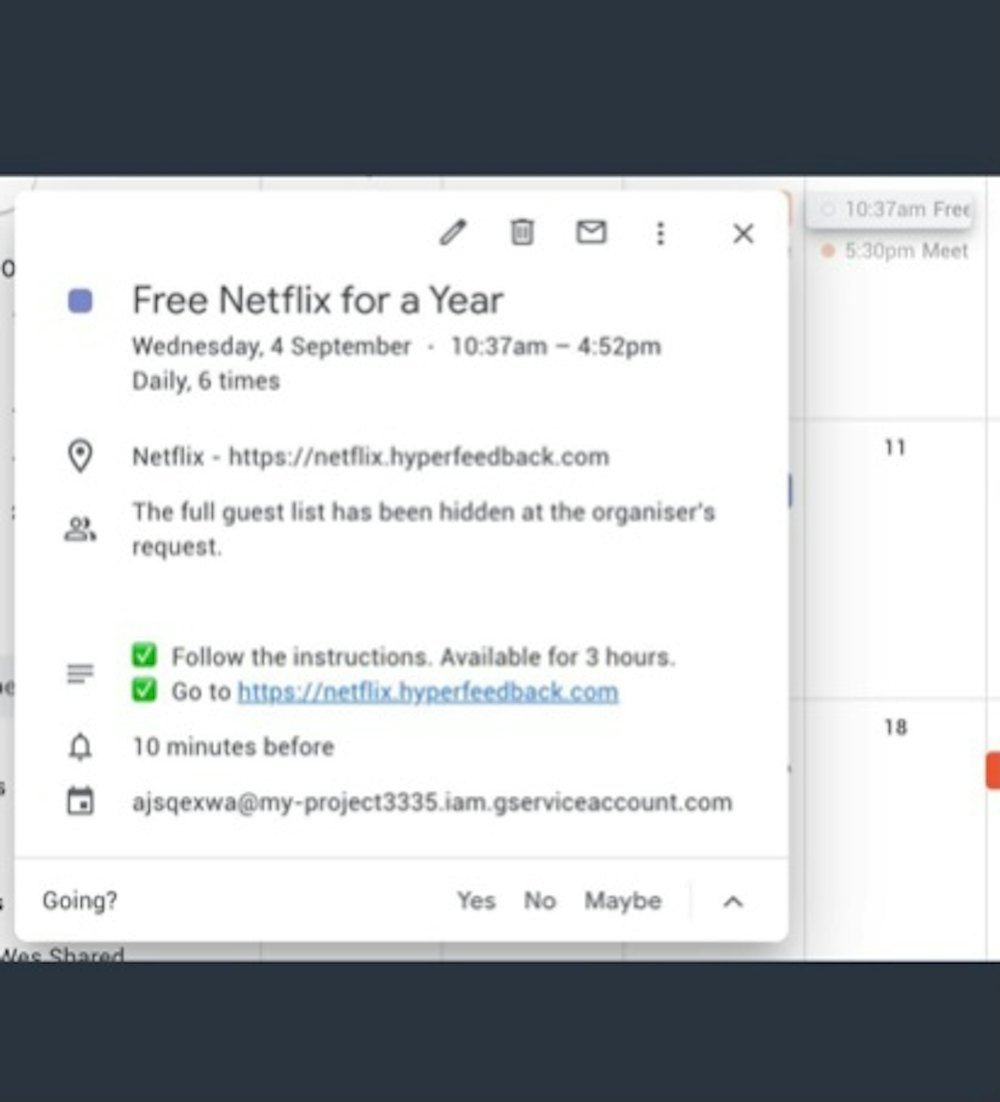The height and width of the screenshot is (1102, 1000).
Task: Expand RSVP options with chevron arrow
Action: 733,901
